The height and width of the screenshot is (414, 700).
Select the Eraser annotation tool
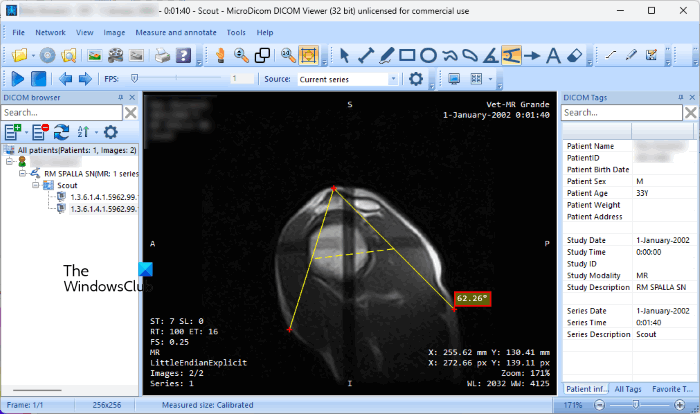pos(575,55)
